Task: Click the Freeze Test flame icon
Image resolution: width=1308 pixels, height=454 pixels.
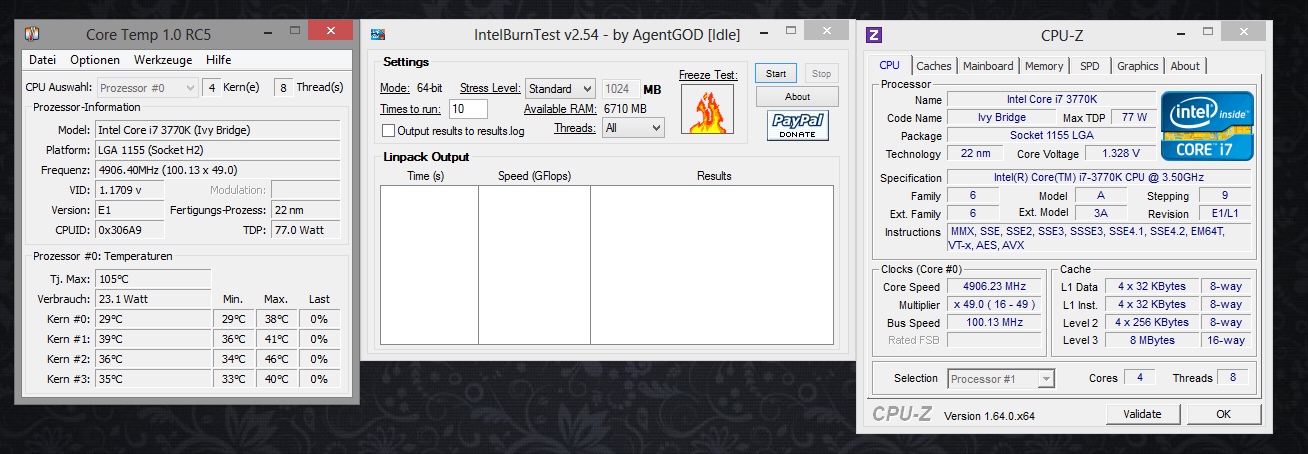Action: 707,108
